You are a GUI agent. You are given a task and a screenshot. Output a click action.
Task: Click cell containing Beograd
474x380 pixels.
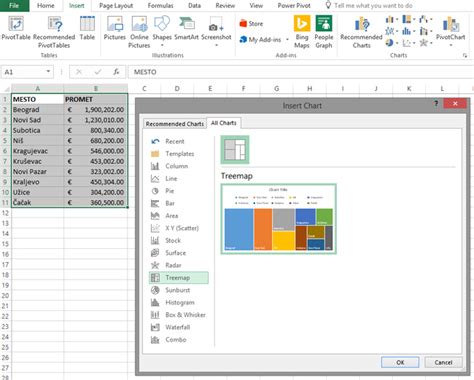pyautogui.click(x=38, y=110)
